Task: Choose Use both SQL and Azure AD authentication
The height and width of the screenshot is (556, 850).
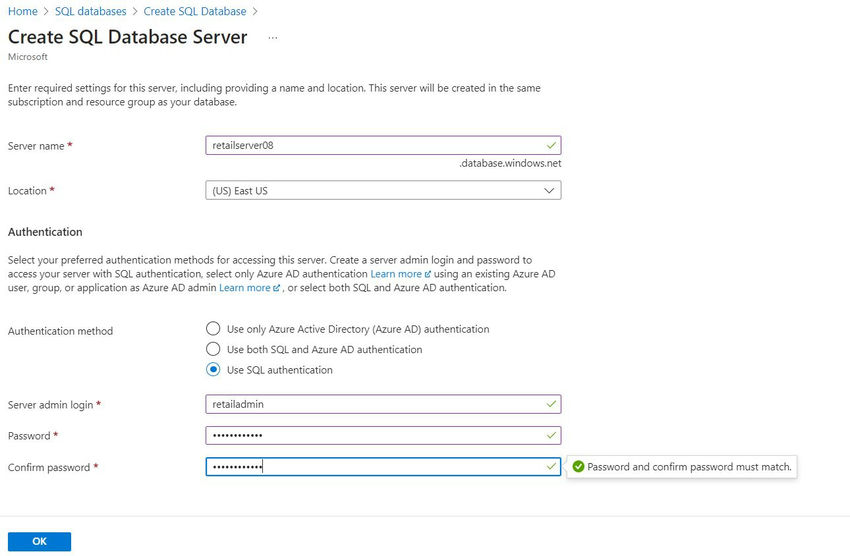Action: [212, 349]
